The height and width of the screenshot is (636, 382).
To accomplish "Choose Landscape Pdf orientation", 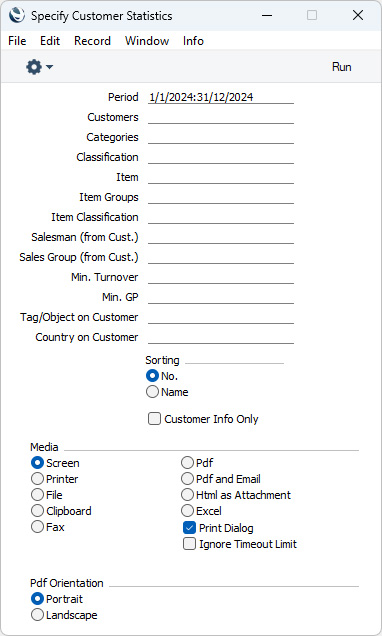I will point(37,615).
